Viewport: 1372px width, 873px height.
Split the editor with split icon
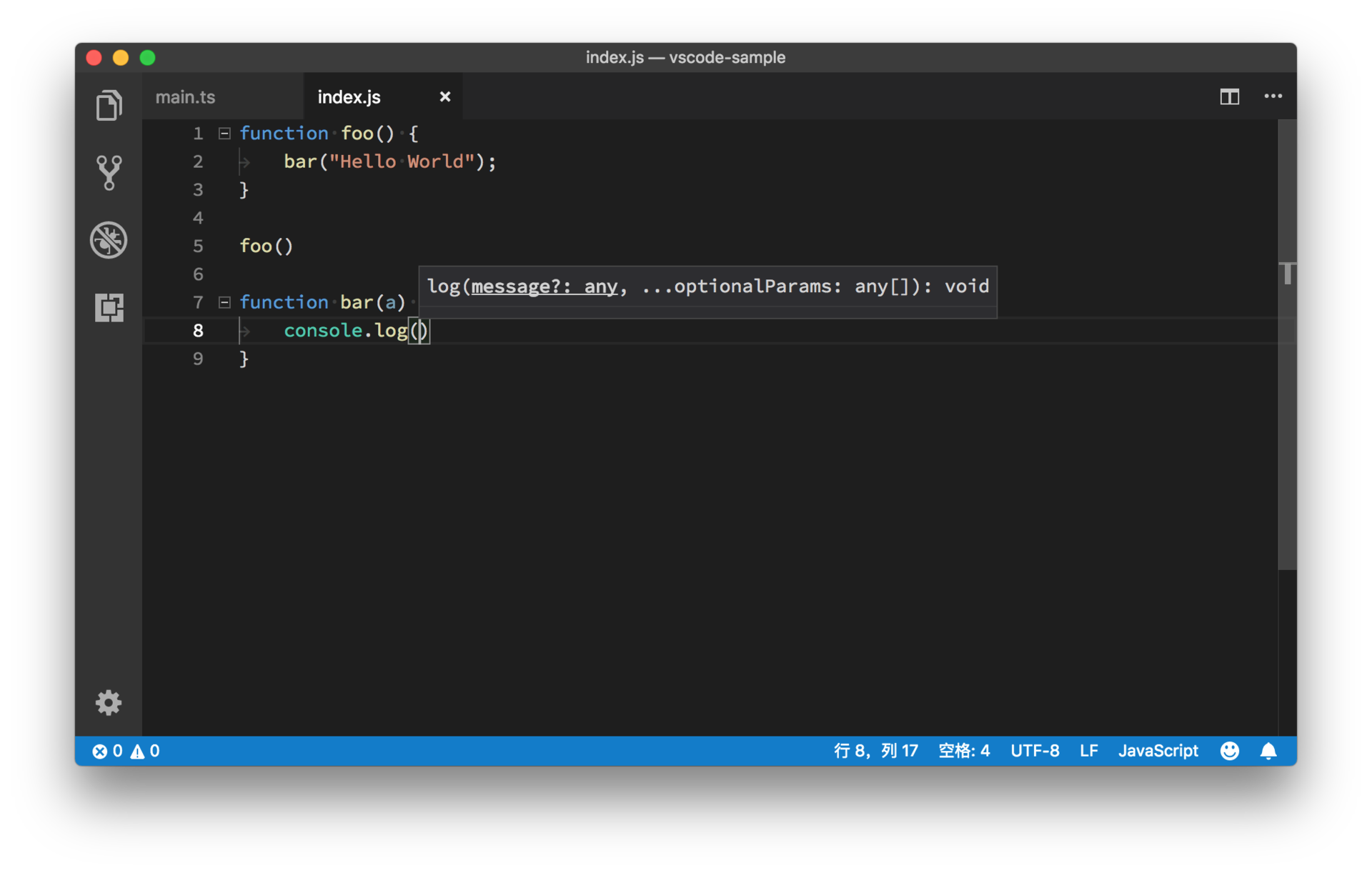[x=1229, y=96]
